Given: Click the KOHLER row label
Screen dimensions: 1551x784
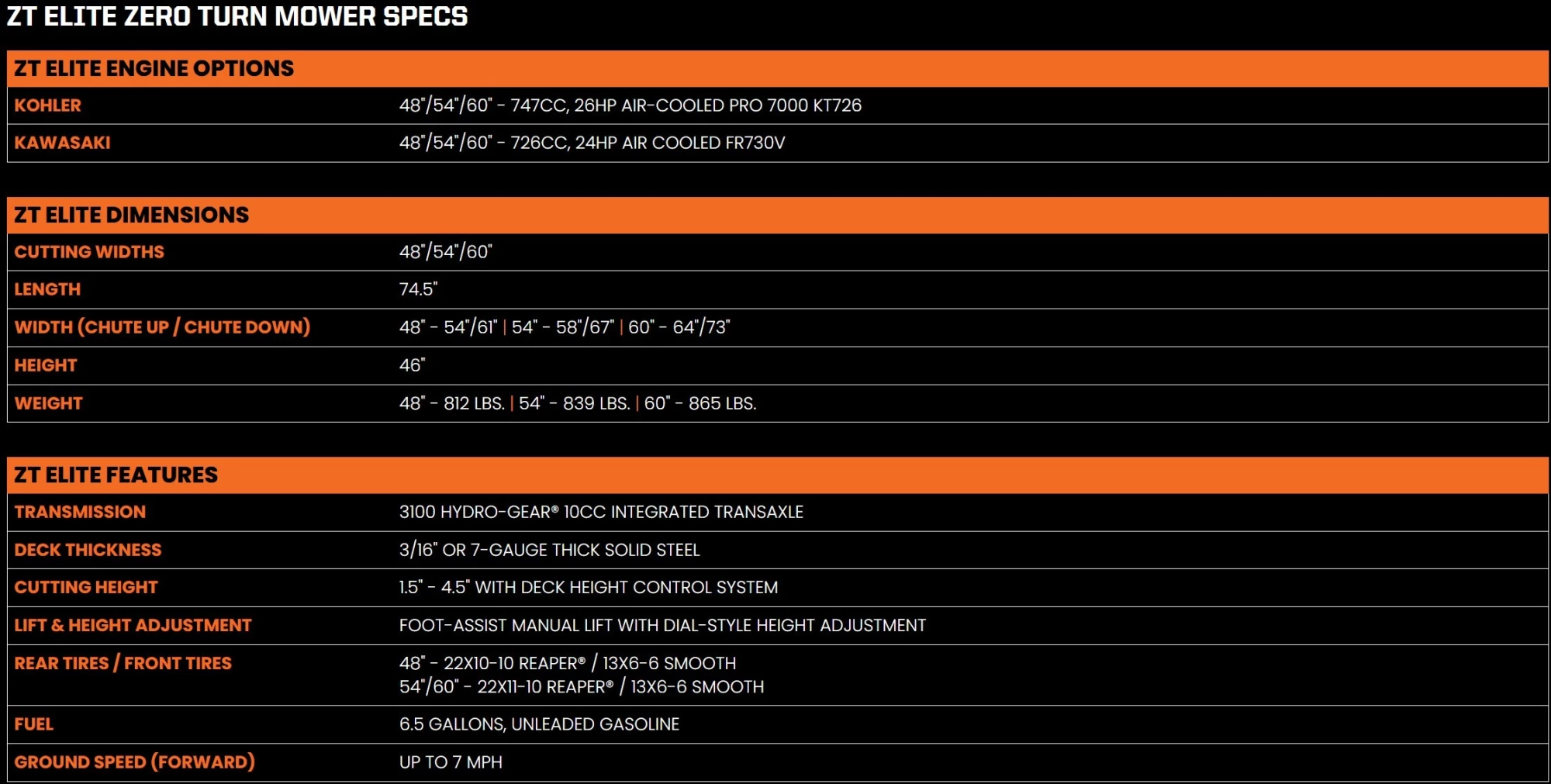Looking at the screenshot, I should [x=47, y=105].
